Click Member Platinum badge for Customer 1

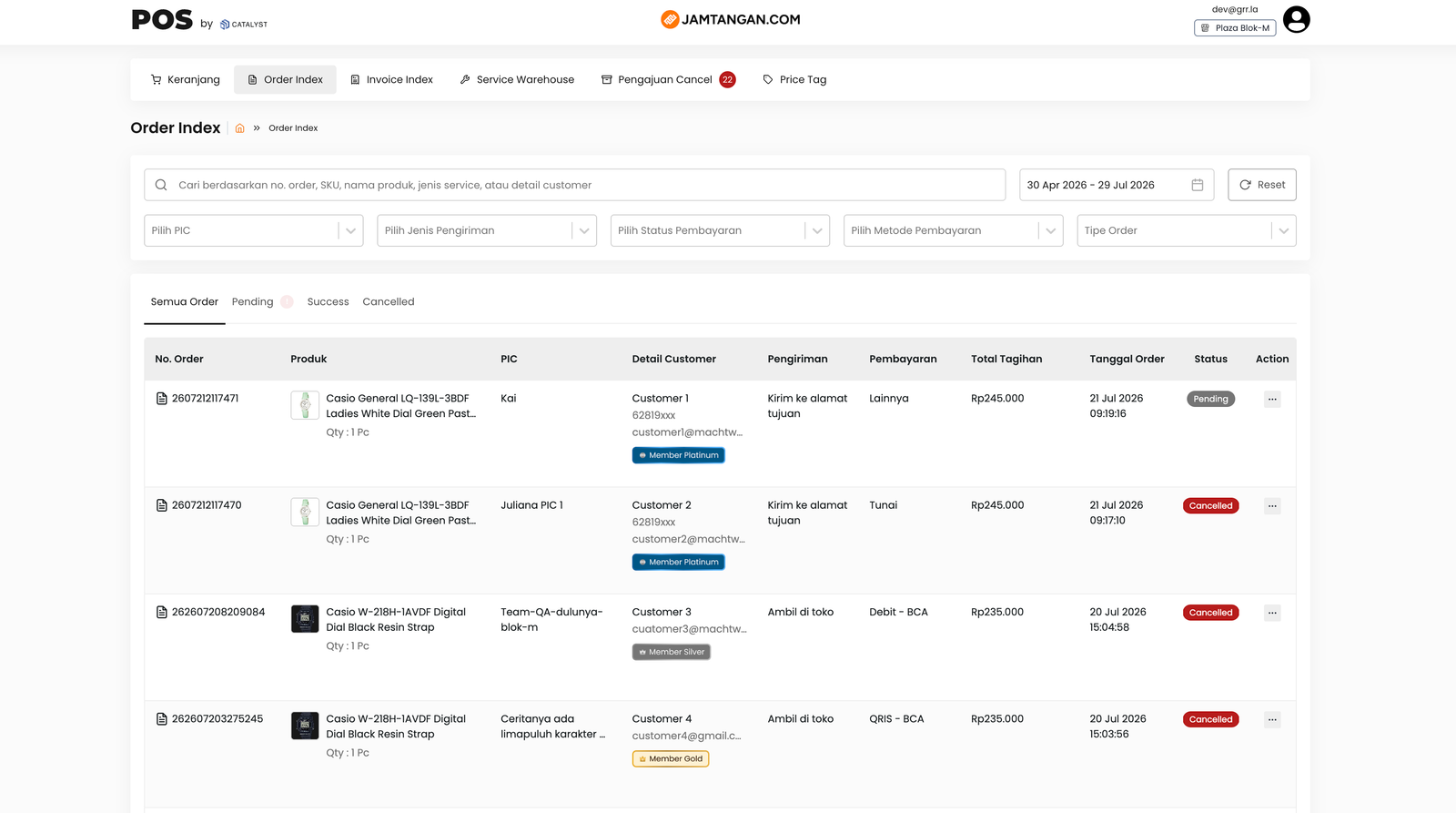(679, 455)
